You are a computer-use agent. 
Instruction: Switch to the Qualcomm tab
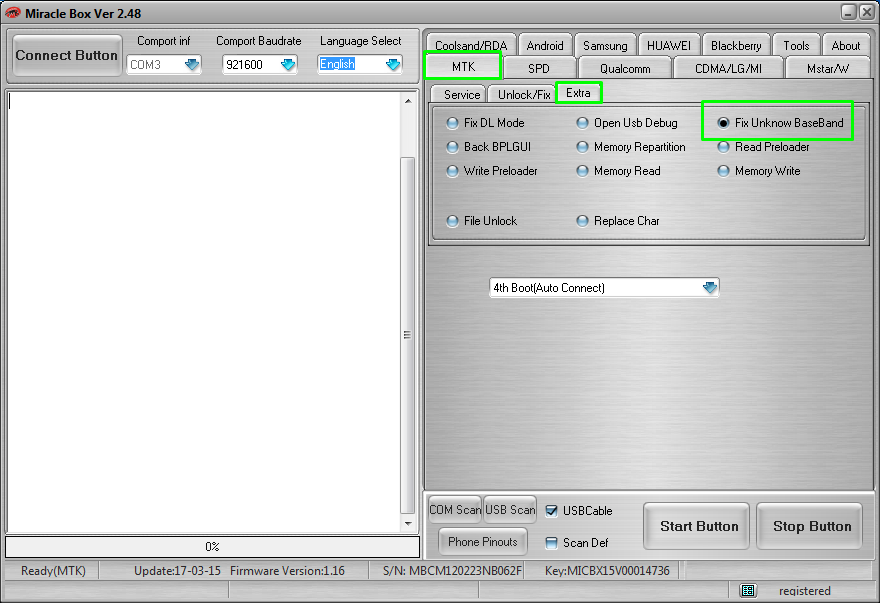click(625, 68)
